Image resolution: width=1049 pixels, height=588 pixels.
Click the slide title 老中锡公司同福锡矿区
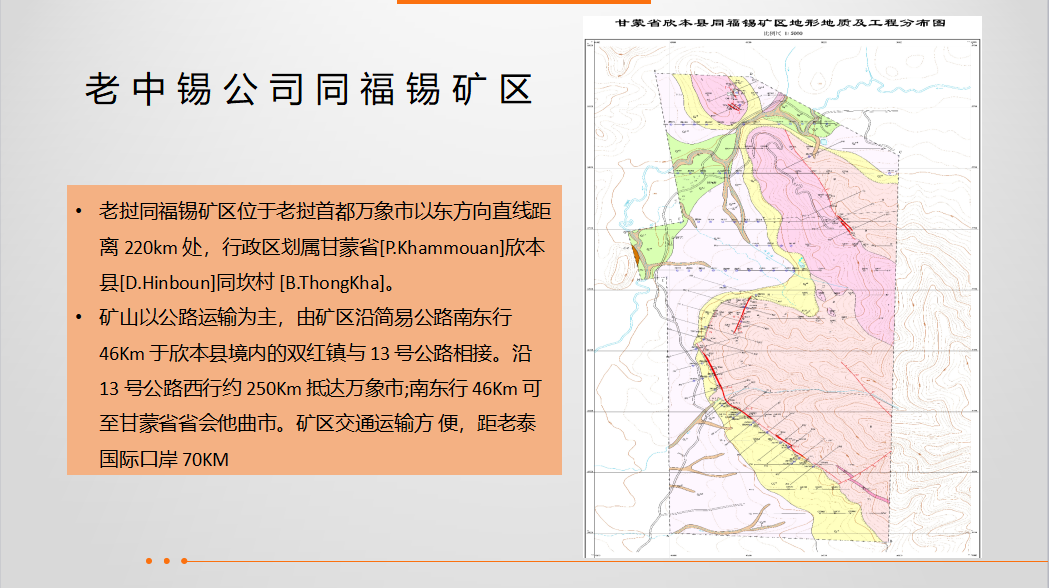point(307,89)
